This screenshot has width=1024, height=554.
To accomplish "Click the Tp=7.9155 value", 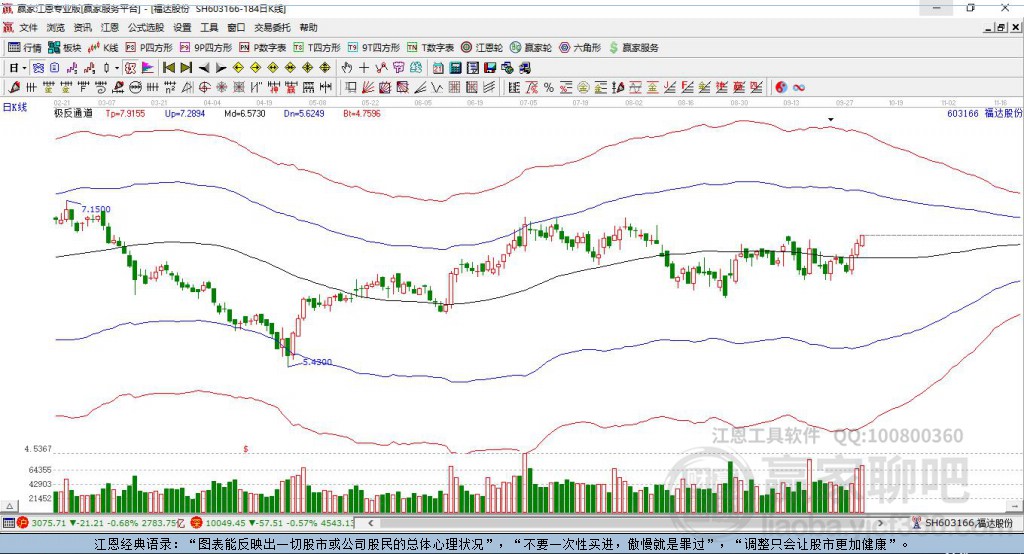I will (125, 114).
